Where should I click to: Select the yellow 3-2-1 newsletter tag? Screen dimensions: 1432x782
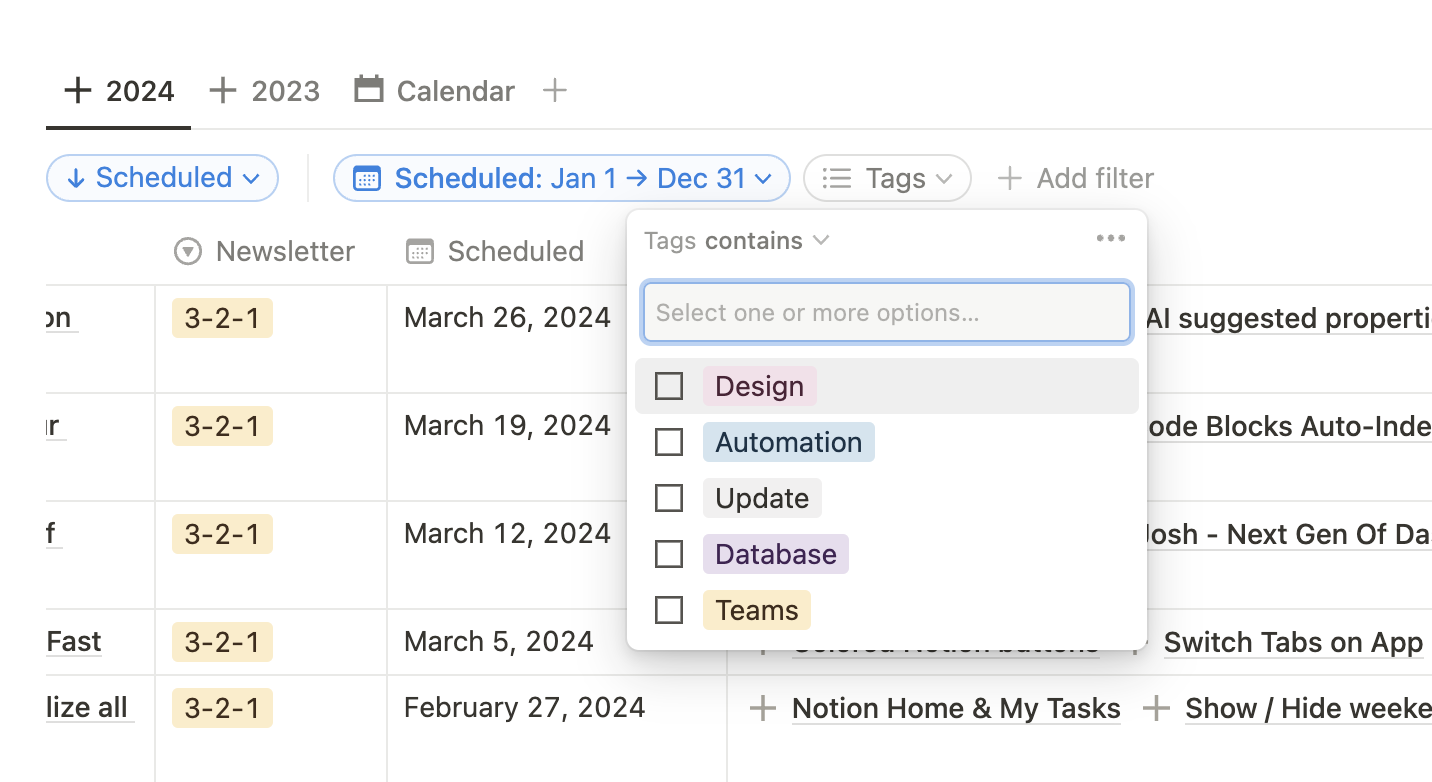[222, 317]
